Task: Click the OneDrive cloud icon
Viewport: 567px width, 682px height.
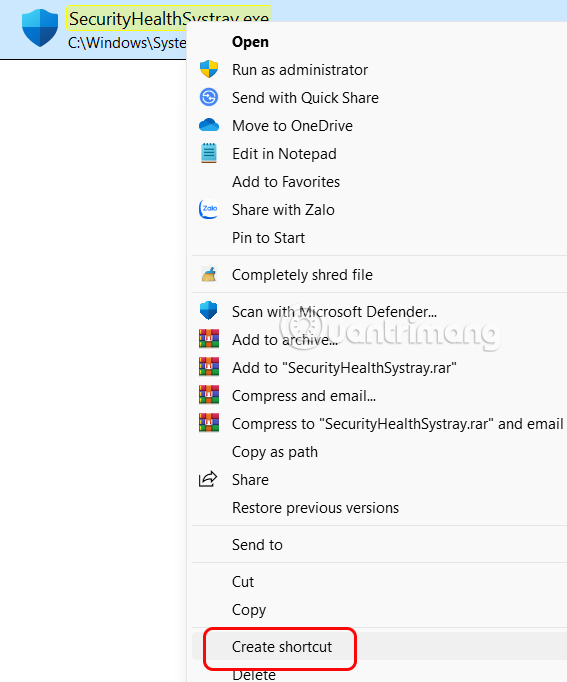Action: 209,125
